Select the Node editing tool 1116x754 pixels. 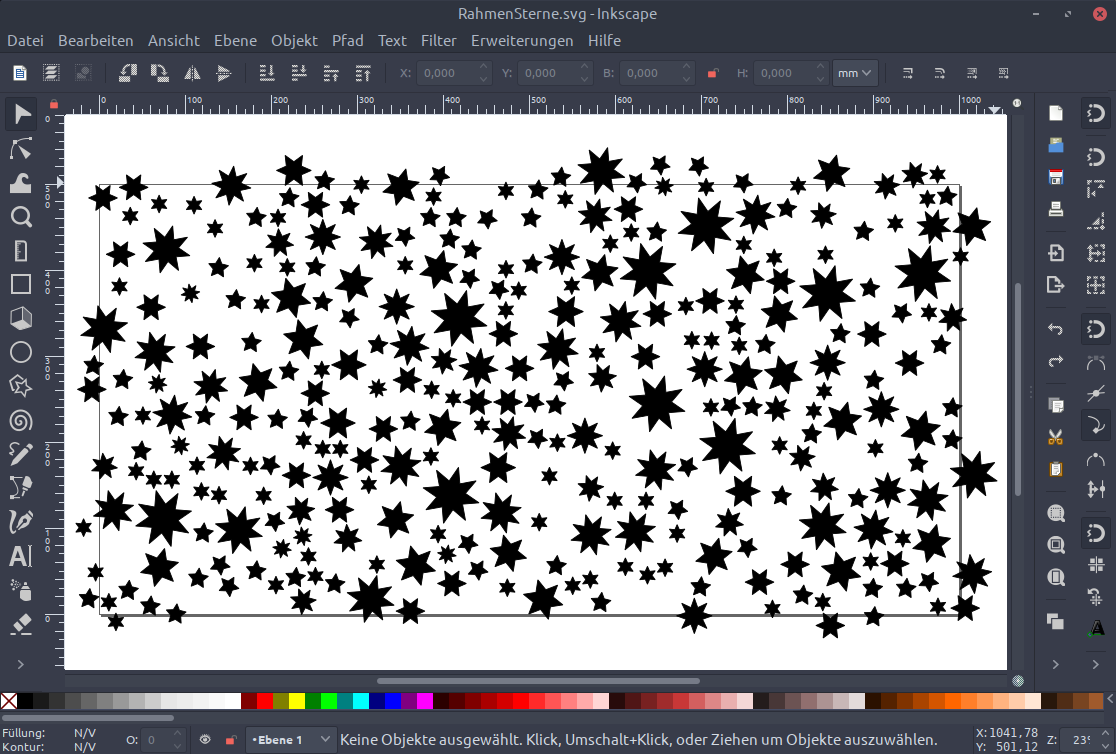tap(21, 149)
